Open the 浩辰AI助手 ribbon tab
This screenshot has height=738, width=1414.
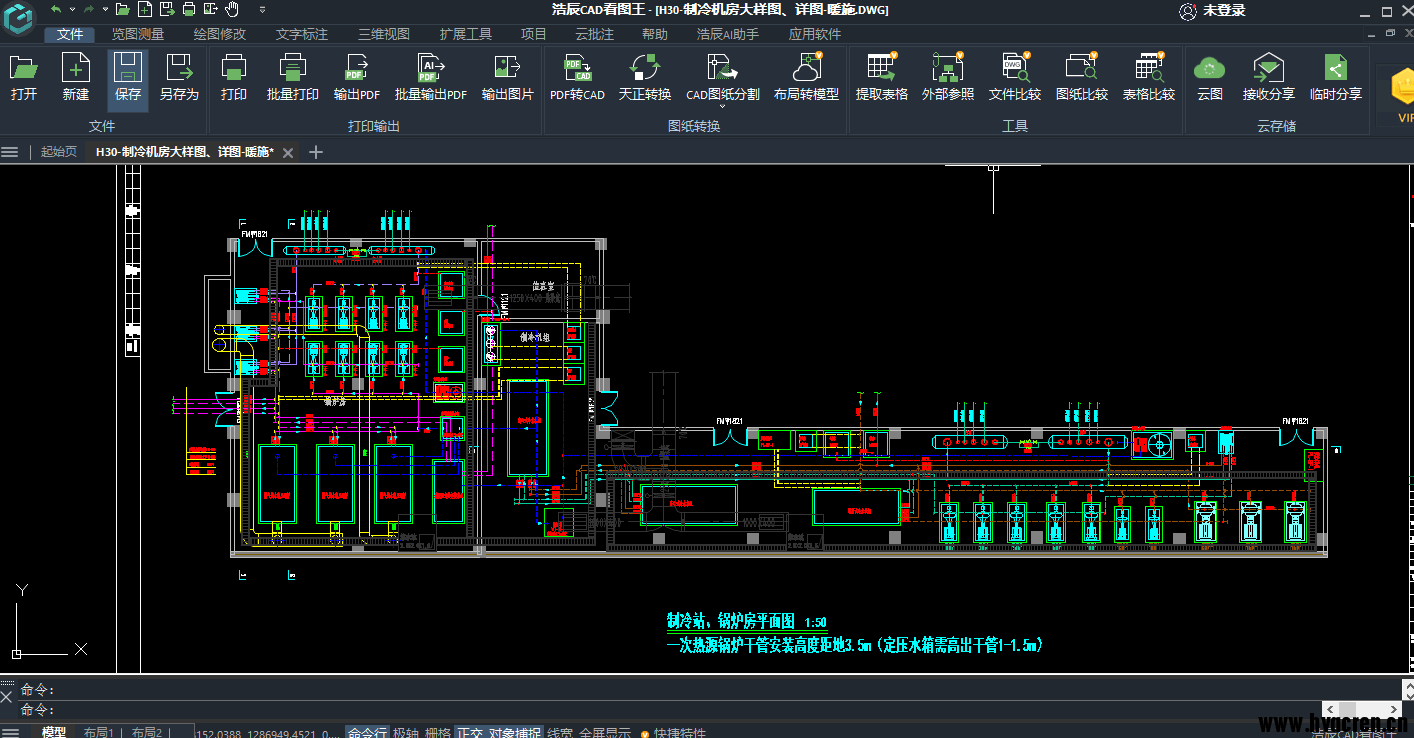(728, 34)
